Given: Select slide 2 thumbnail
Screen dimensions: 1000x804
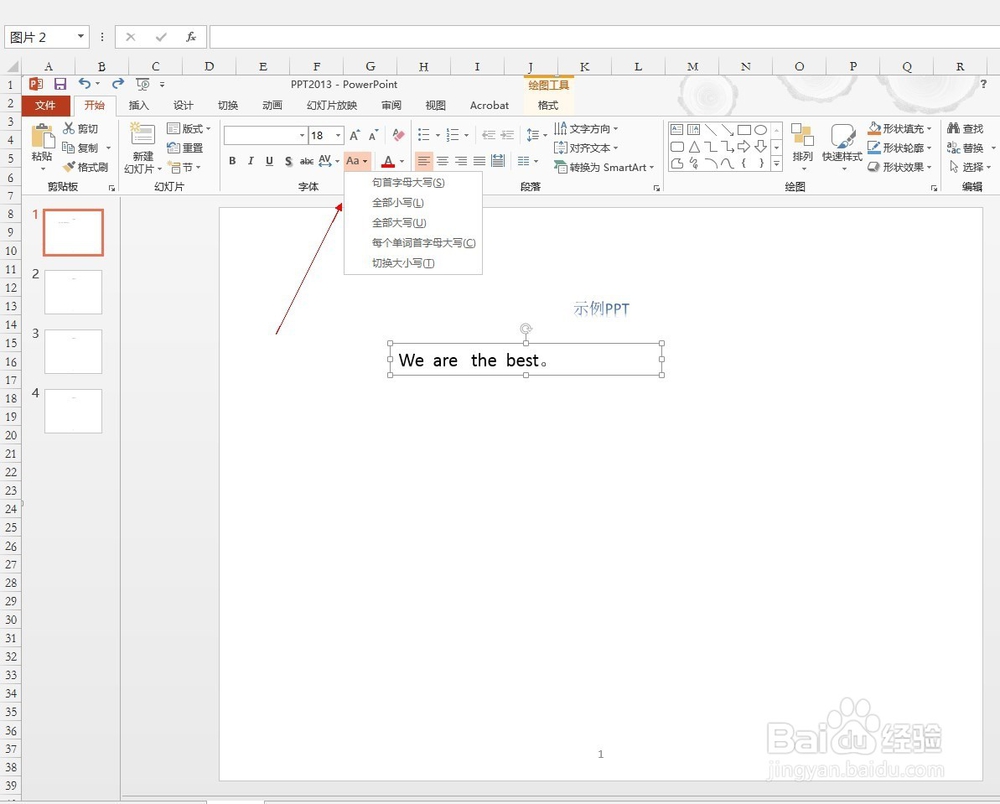Looking at the screenshot, I should pyautogui.click(x=73, y=292).
